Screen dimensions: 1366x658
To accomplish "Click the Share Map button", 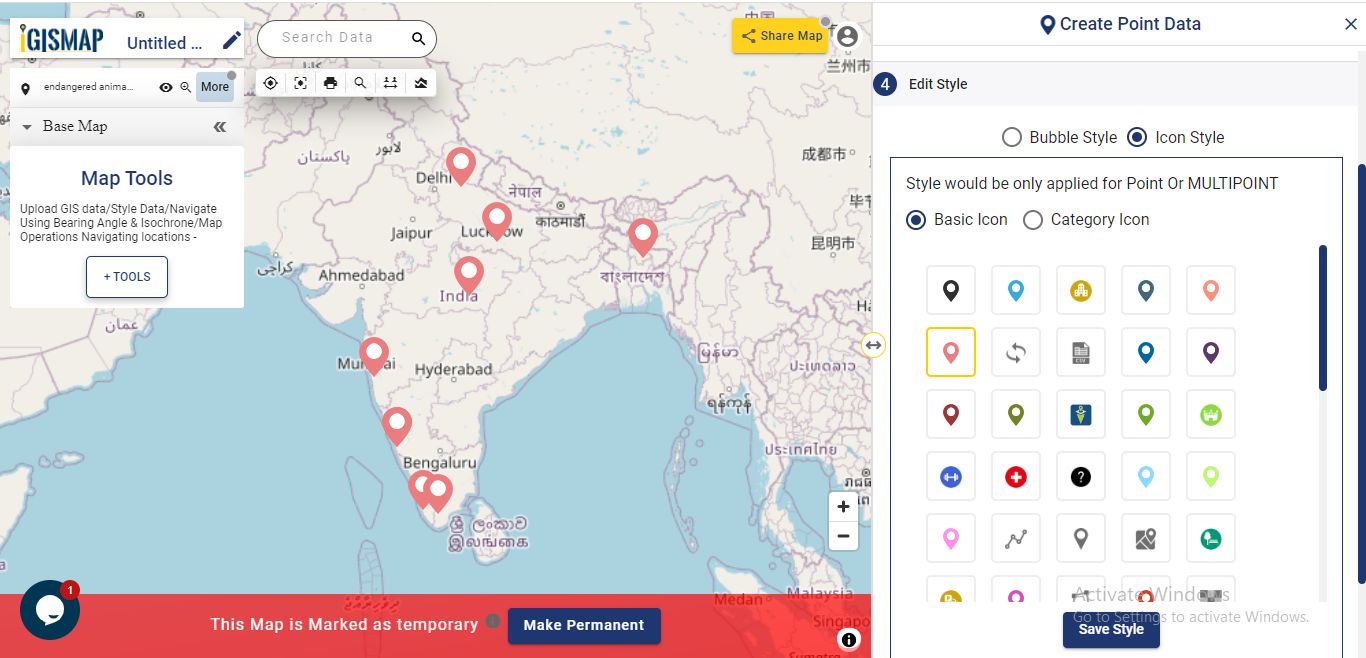I will [x=779, y=35].
